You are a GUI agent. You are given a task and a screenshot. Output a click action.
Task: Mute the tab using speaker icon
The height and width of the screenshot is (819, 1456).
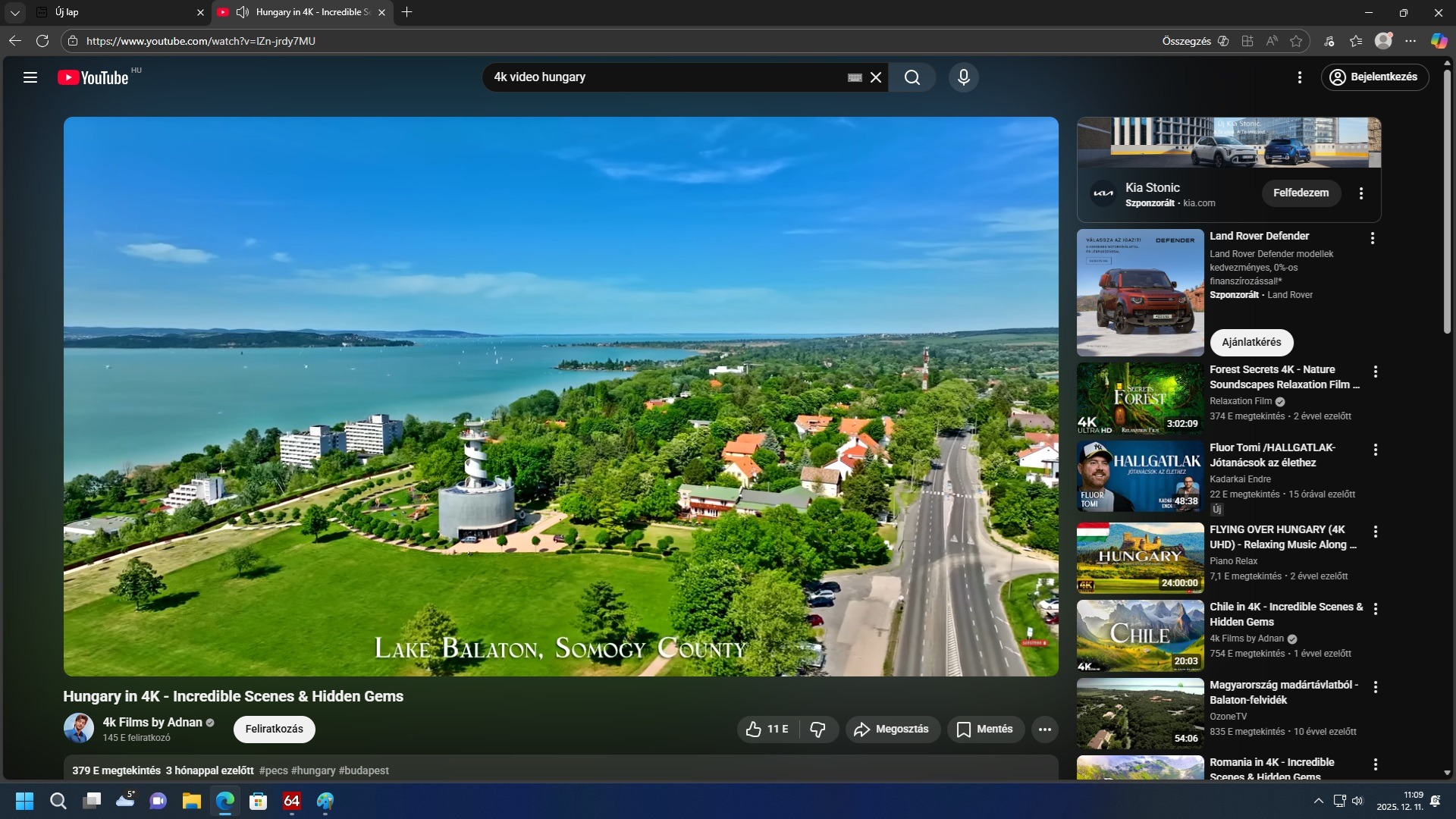pyautogui.click(x=243, y=12)
